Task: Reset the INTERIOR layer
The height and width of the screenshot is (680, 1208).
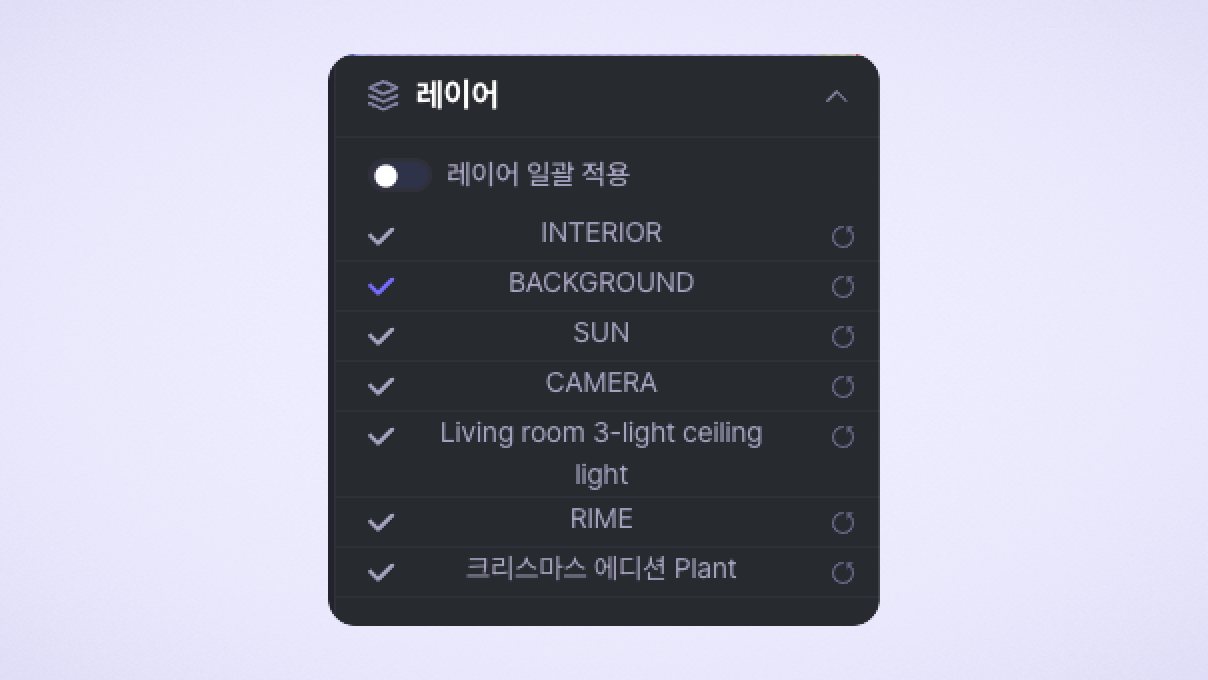Action: [x=843, y=237]
